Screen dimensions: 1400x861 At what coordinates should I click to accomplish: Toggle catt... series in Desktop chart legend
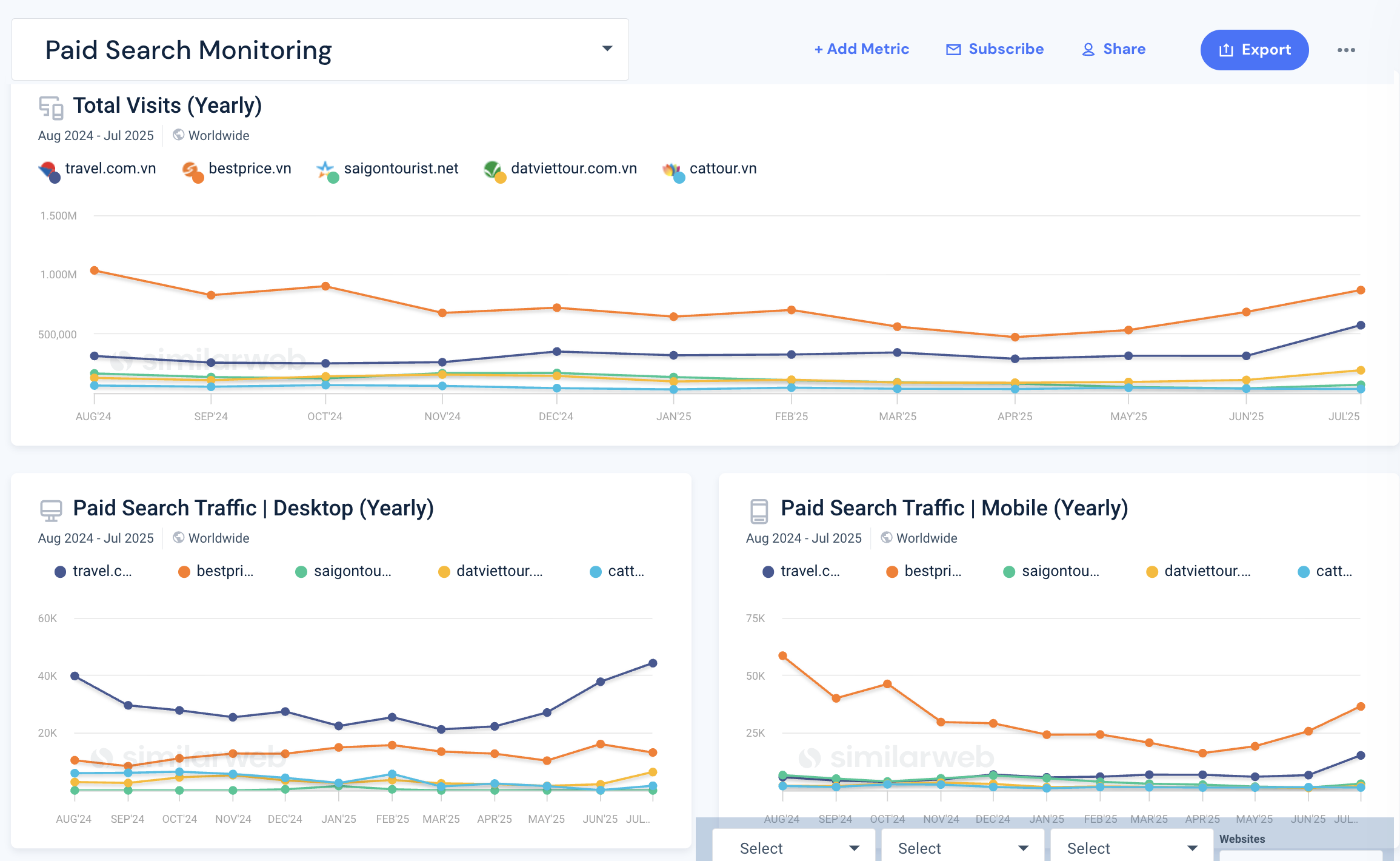coord(617,571)
